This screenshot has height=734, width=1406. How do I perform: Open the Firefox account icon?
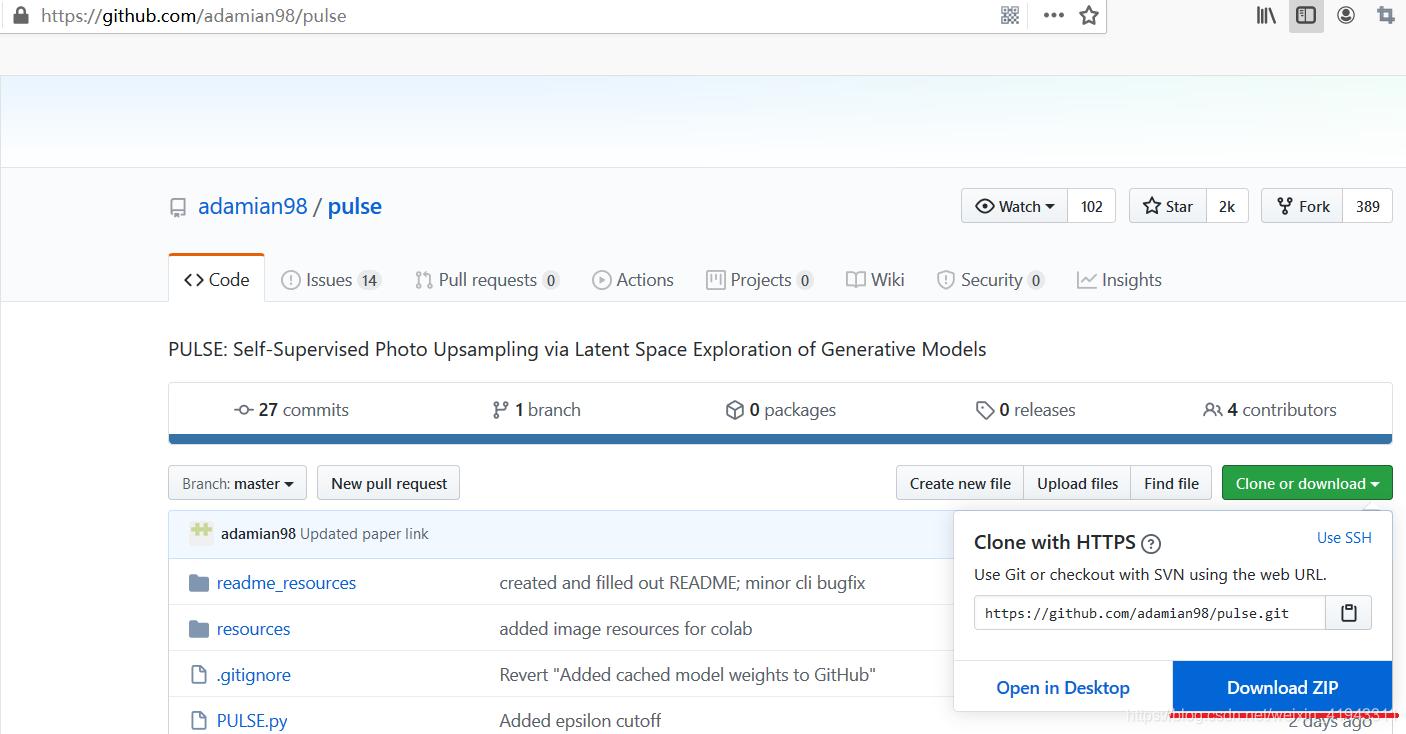1346,15
